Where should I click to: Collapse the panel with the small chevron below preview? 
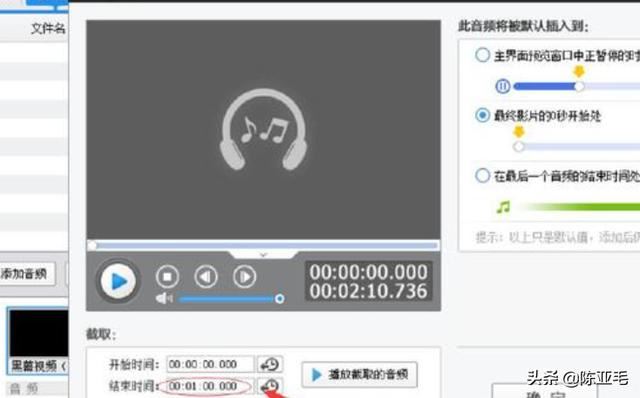point(263,255)
